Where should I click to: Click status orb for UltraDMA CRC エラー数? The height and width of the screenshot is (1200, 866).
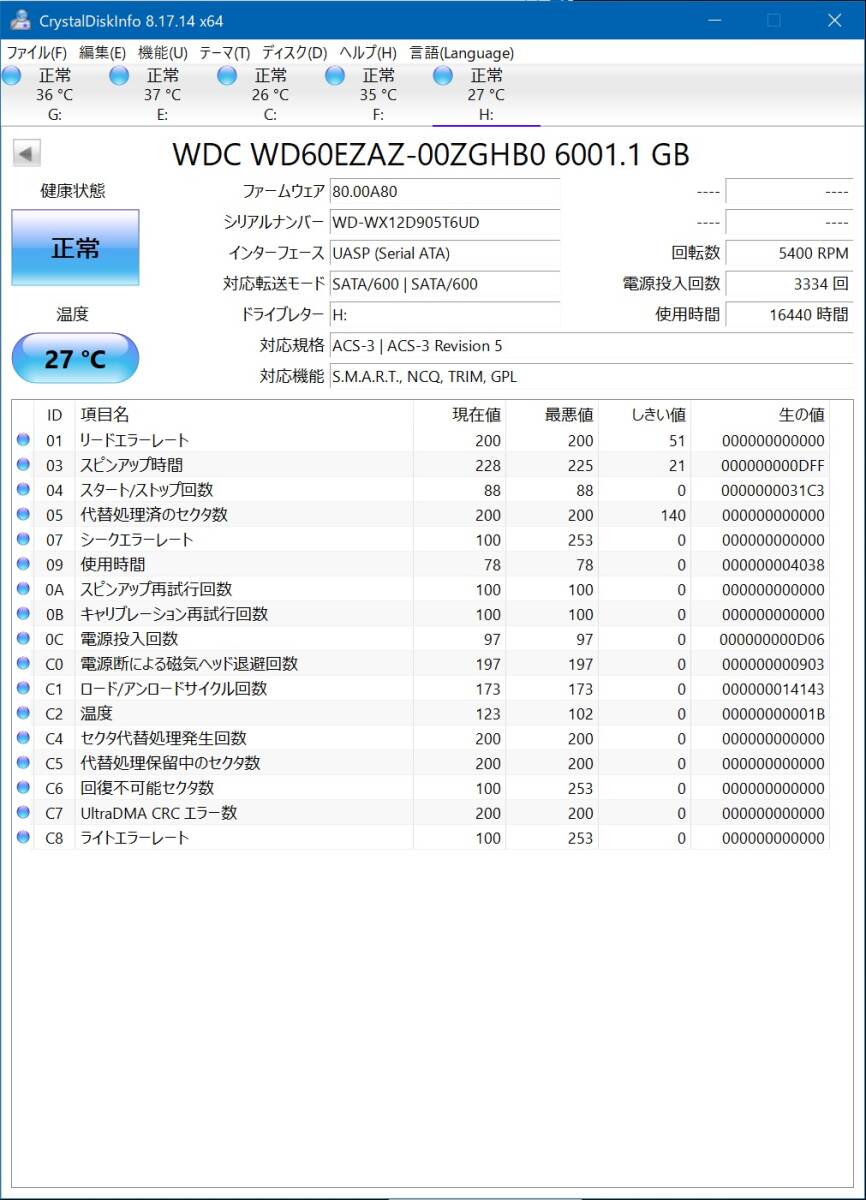(23, 813)
